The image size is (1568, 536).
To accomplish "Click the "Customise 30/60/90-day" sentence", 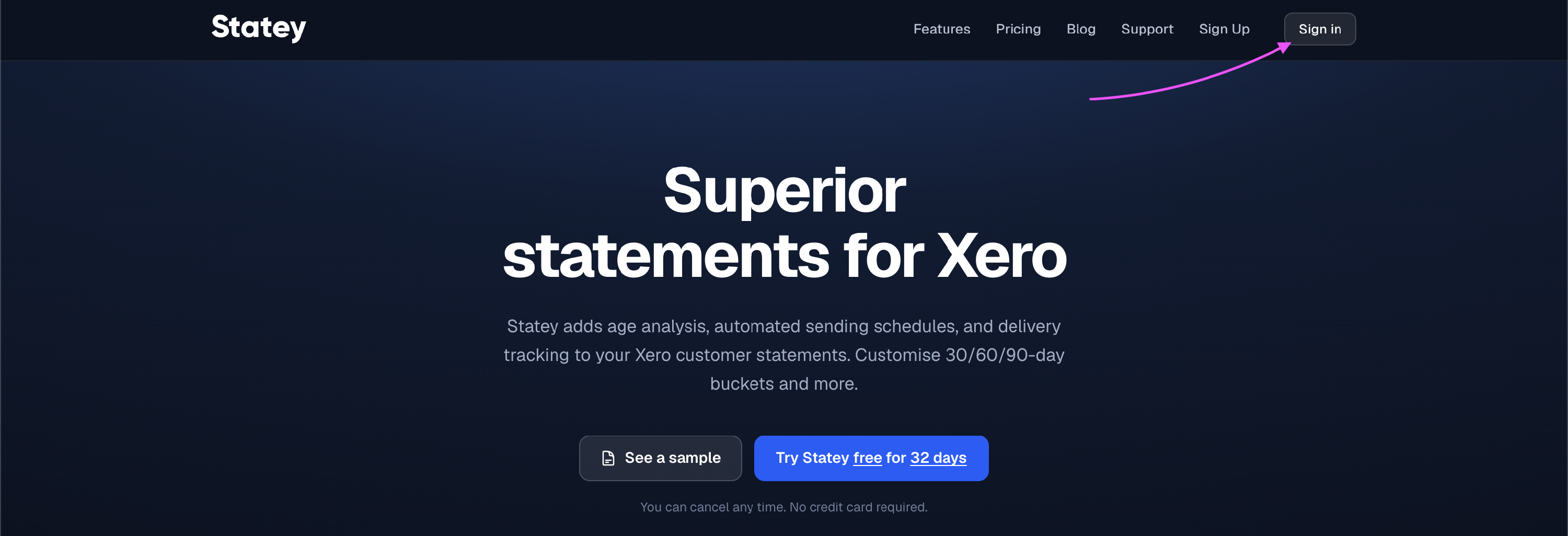I will click(x=959, y=355).
